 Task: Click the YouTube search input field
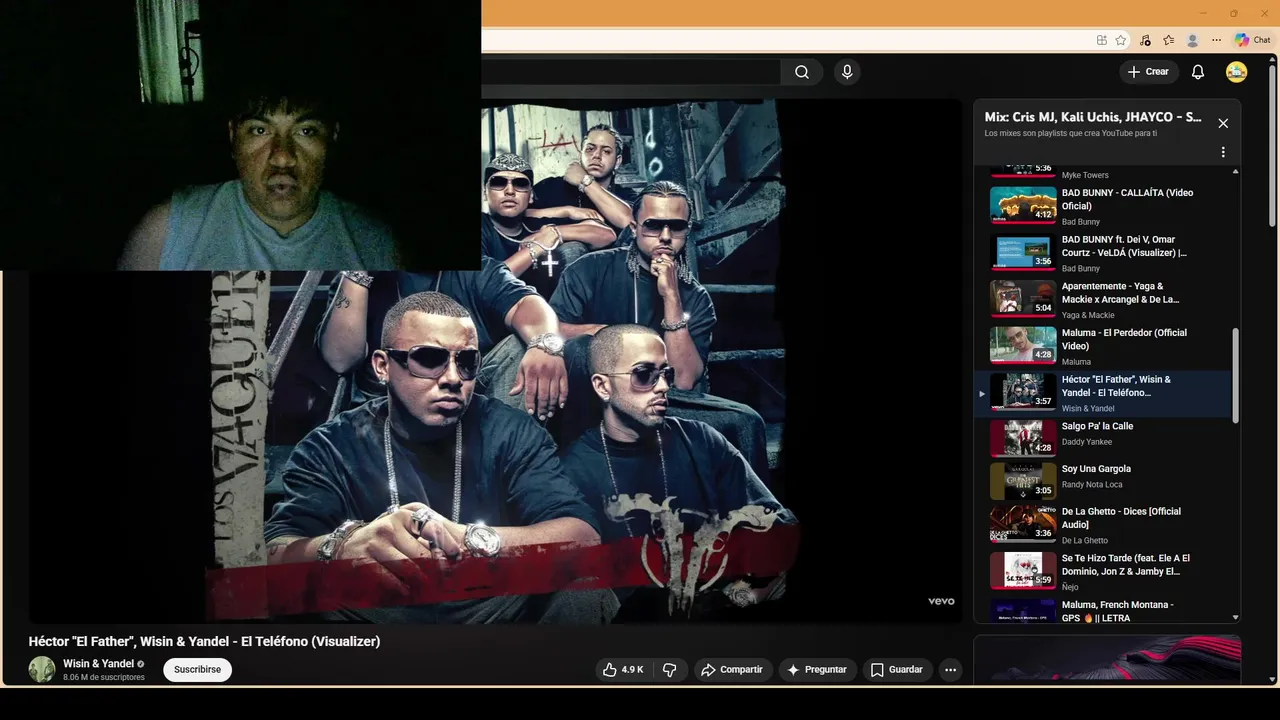630,72
